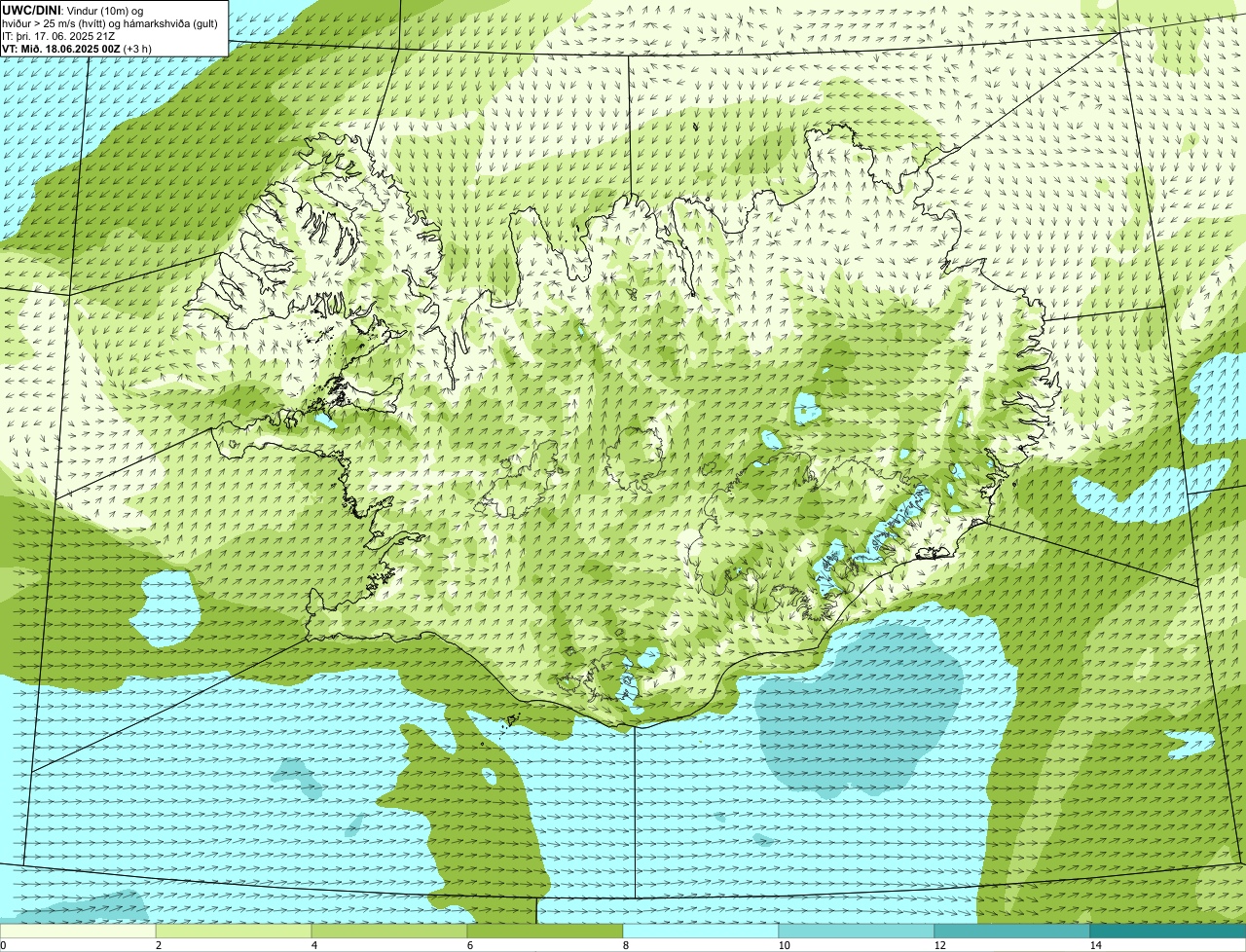
Task: Click the 'hviður > 25 m/s (hvítt)' line
Action: click(x=110, y=22)
